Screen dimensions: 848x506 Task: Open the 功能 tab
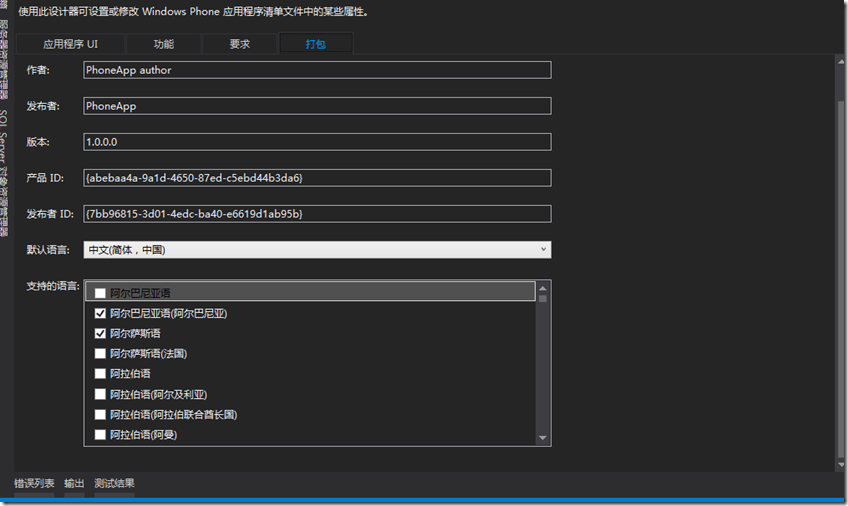click(x=163, y=44)
